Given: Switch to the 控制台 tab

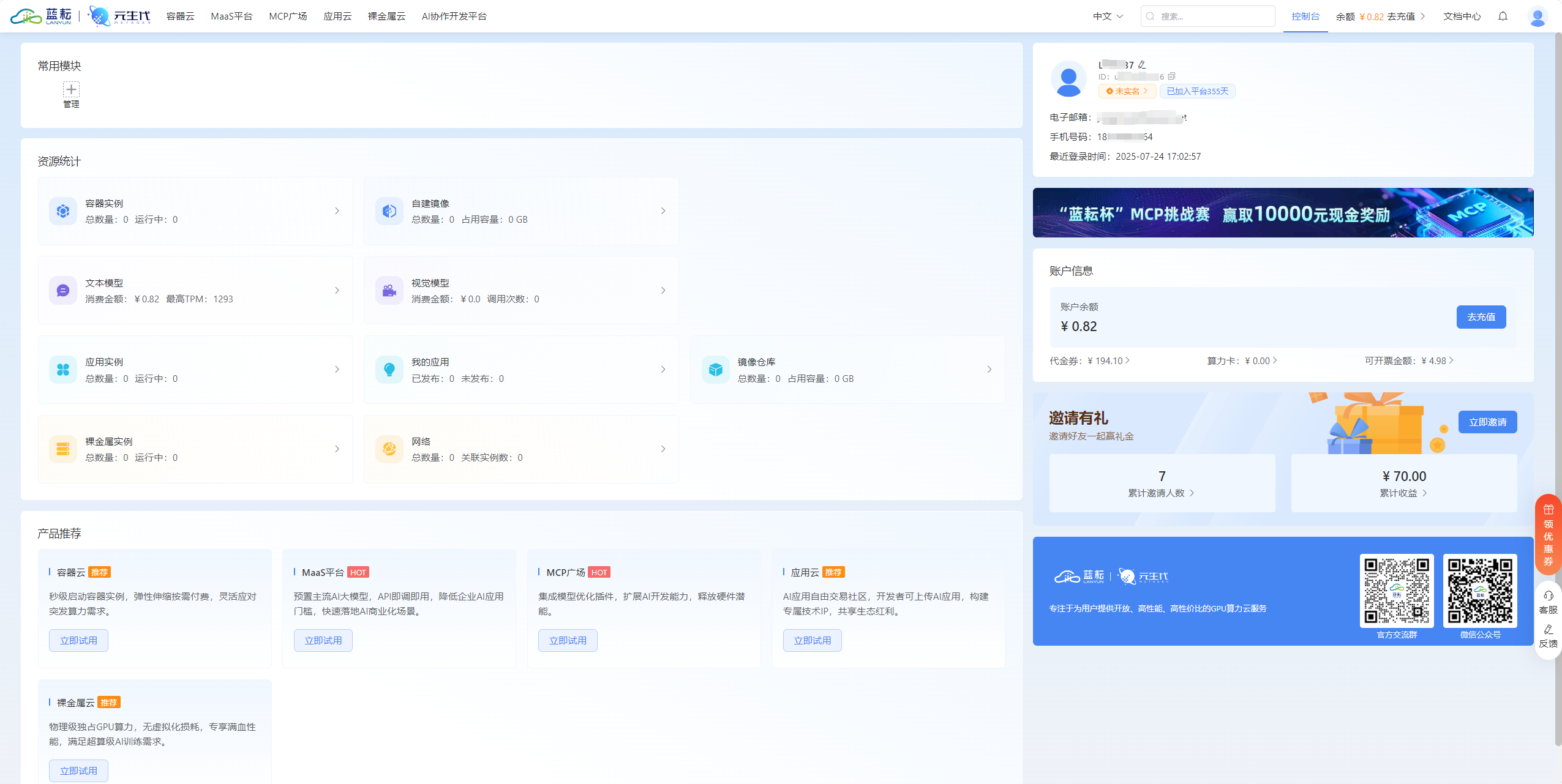Looking at the screenshot, I should [1305, 17].
